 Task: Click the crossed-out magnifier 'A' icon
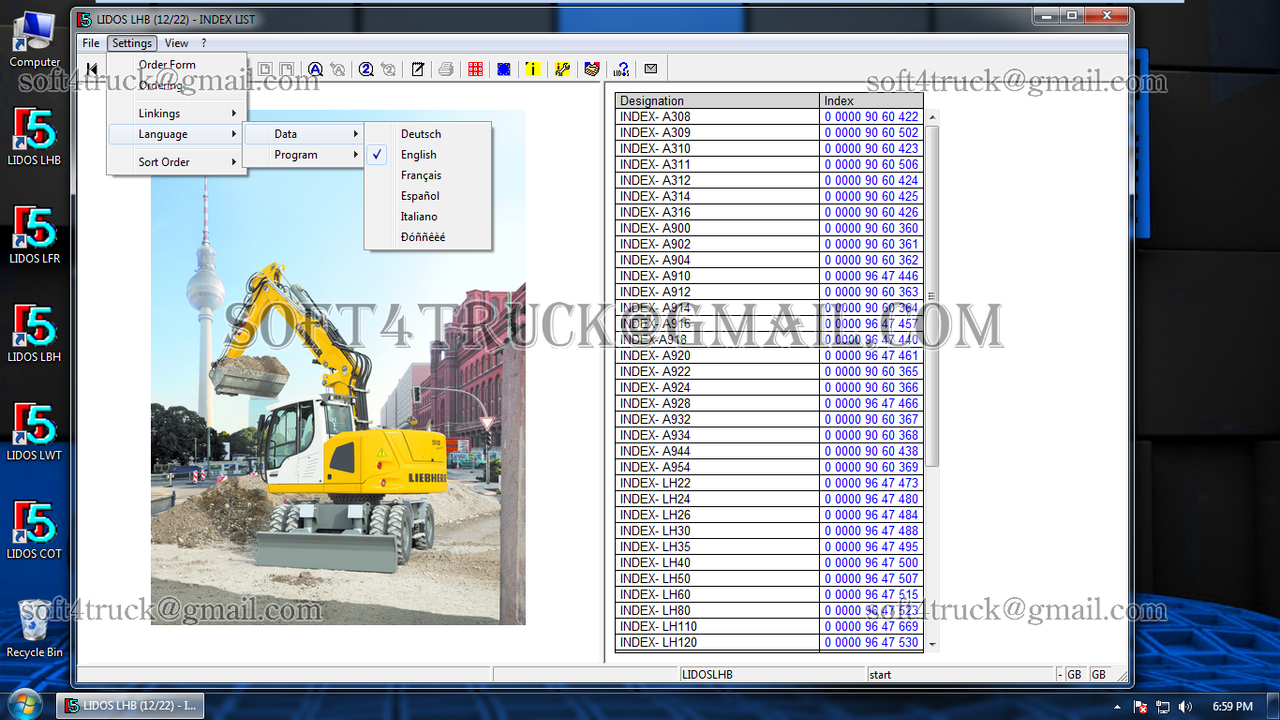pos(338,69)
